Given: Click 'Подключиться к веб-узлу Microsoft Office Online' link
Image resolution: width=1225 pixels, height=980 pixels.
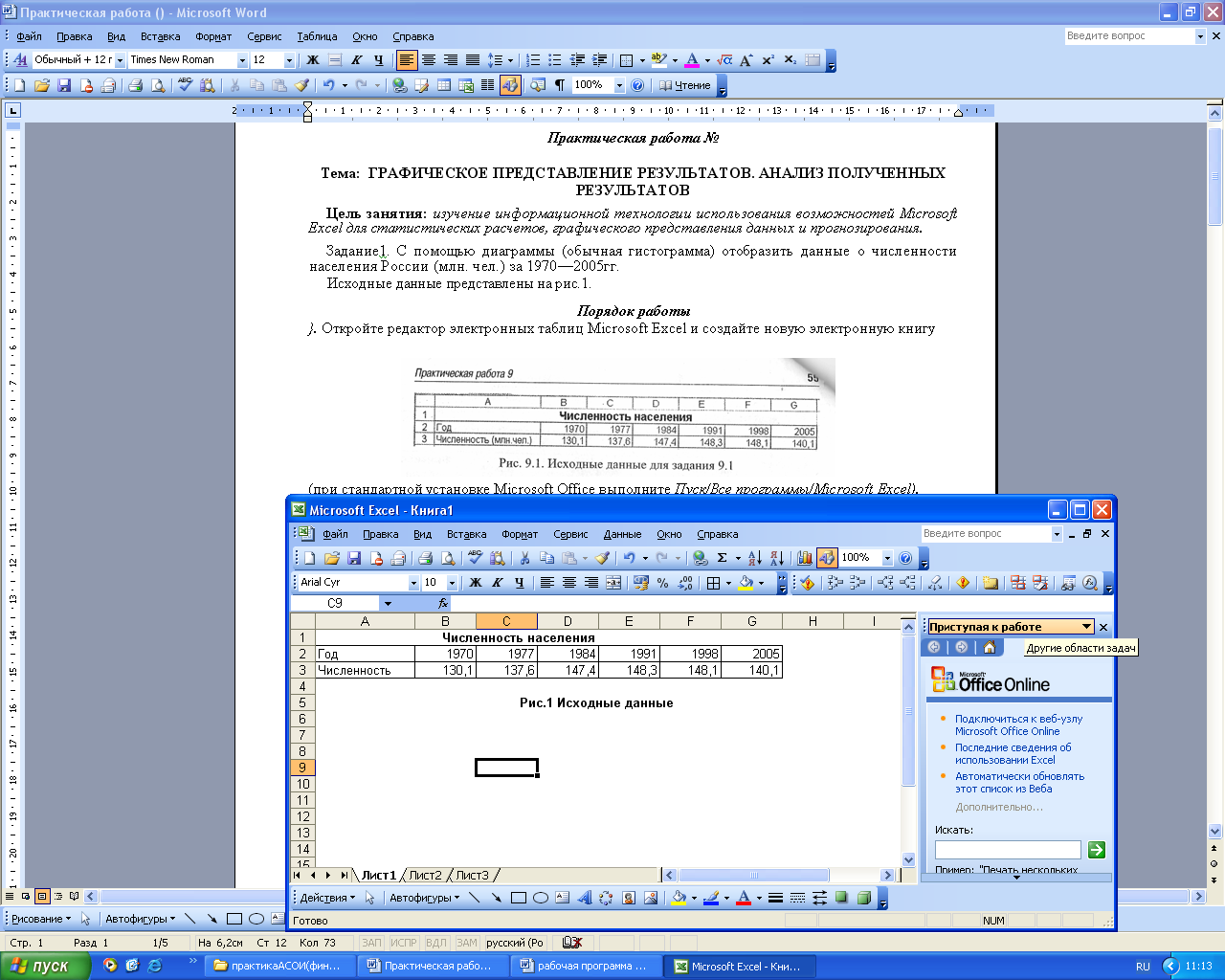Looking at the screenshot, I should click(1018, 724).
